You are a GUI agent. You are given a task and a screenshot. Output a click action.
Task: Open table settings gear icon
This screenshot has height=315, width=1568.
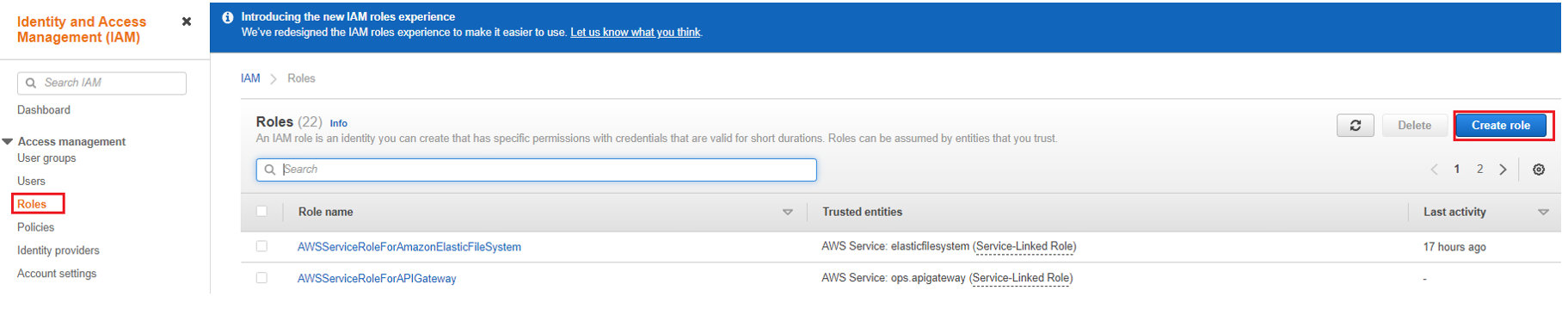pos(1539,170)
